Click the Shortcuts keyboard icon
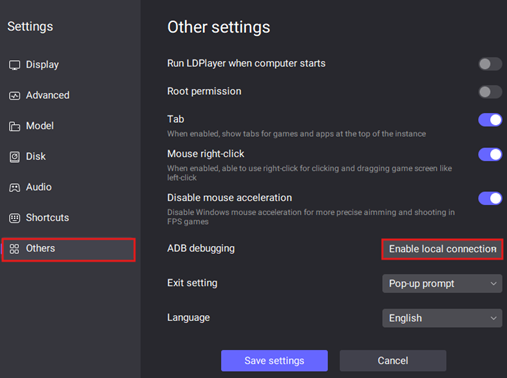Screen dimensions: 507x378 [14, 218]
